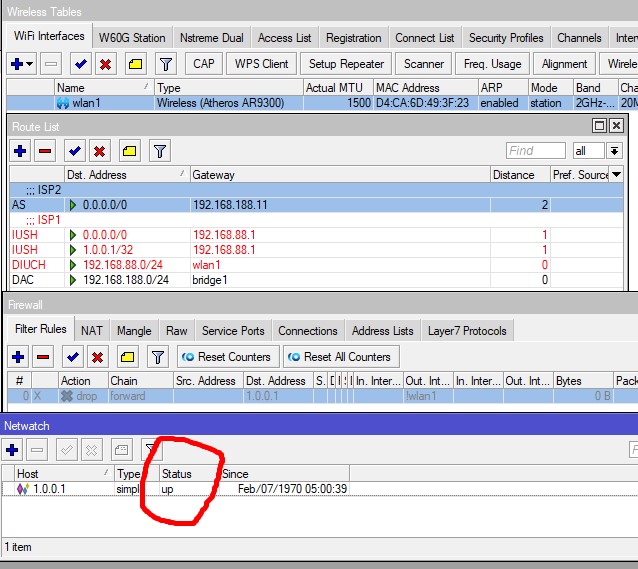
Task: Open the Security Profiles tab
Action: pos(506,38)
